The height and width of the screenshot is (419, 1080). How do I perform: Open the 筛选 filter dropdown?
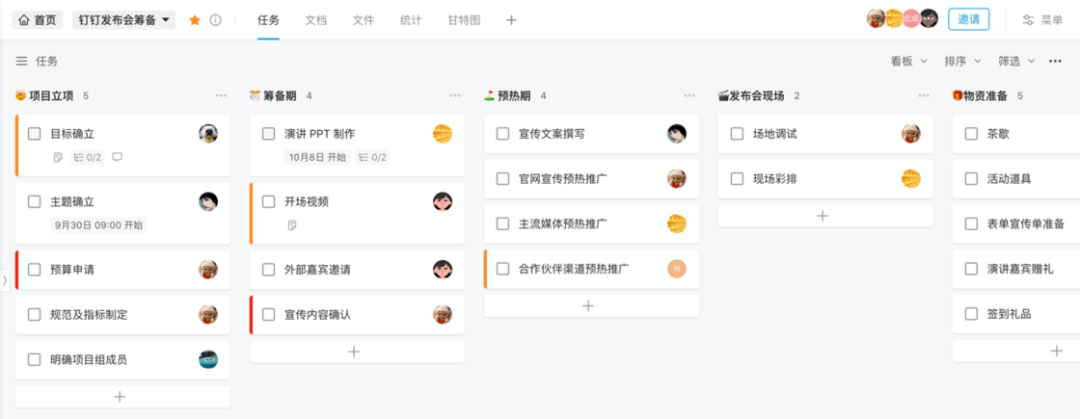click(1017, 61)
